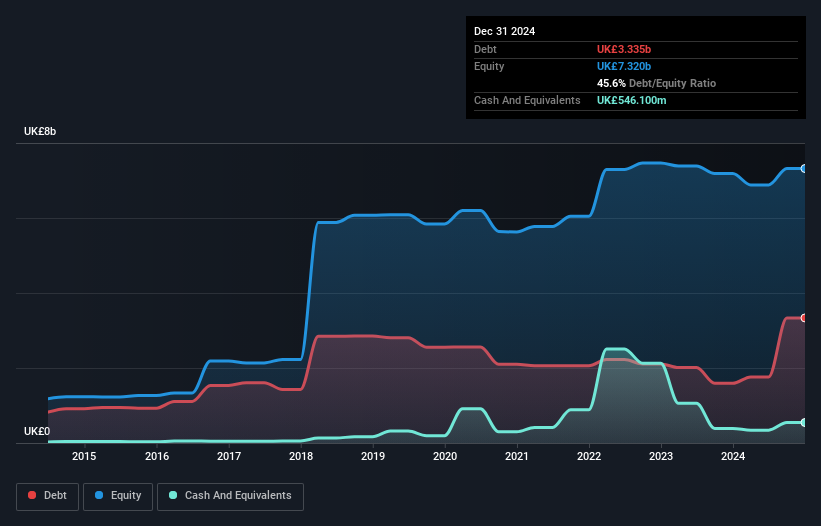The width and height of the screenshot is (821, 526).
Task: Click the UK£7.320b equity value
Action: pos(624,66)
